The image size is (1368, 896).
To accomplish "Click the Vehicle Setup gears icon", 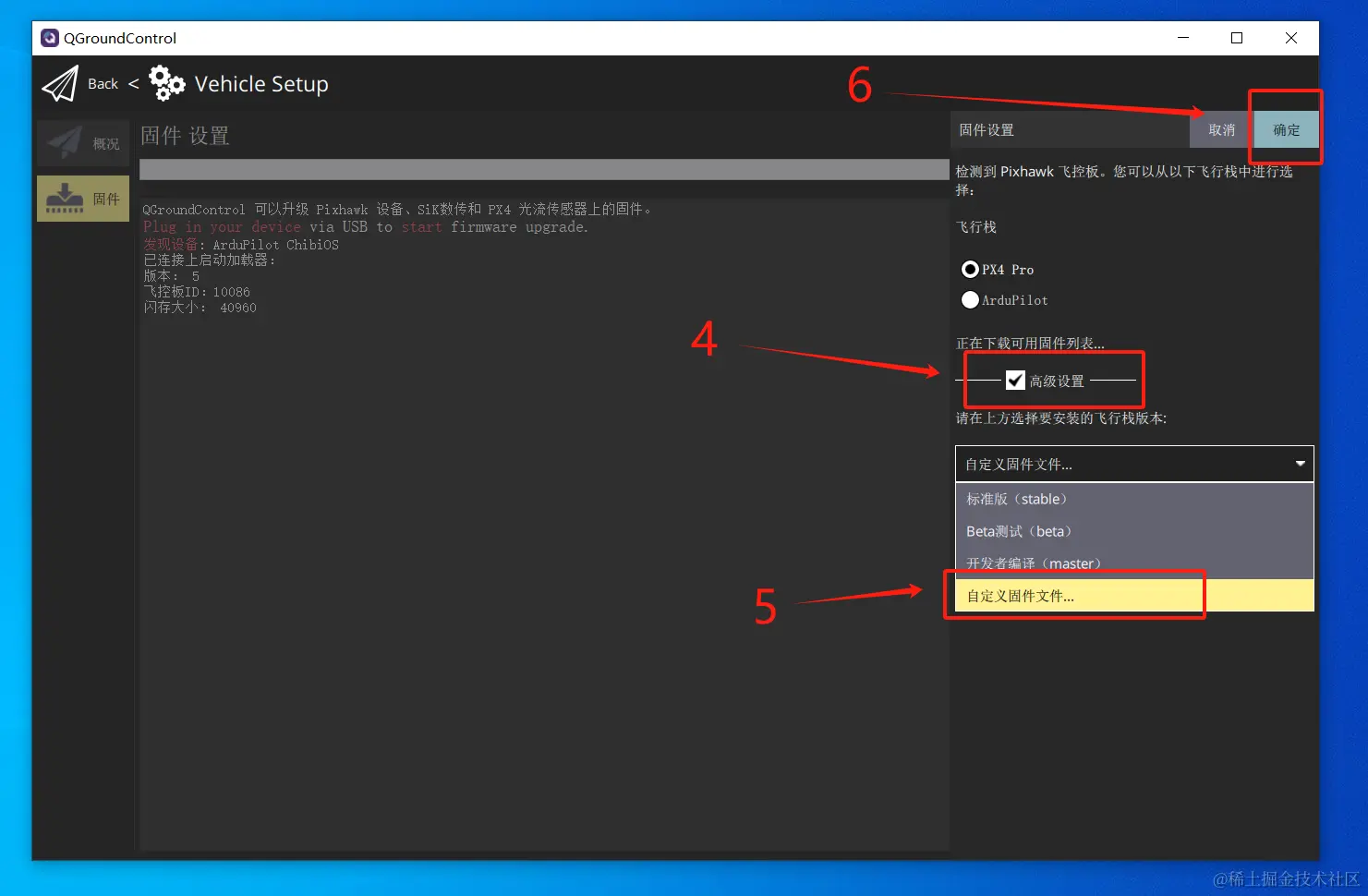I will (x=167, y=83).
